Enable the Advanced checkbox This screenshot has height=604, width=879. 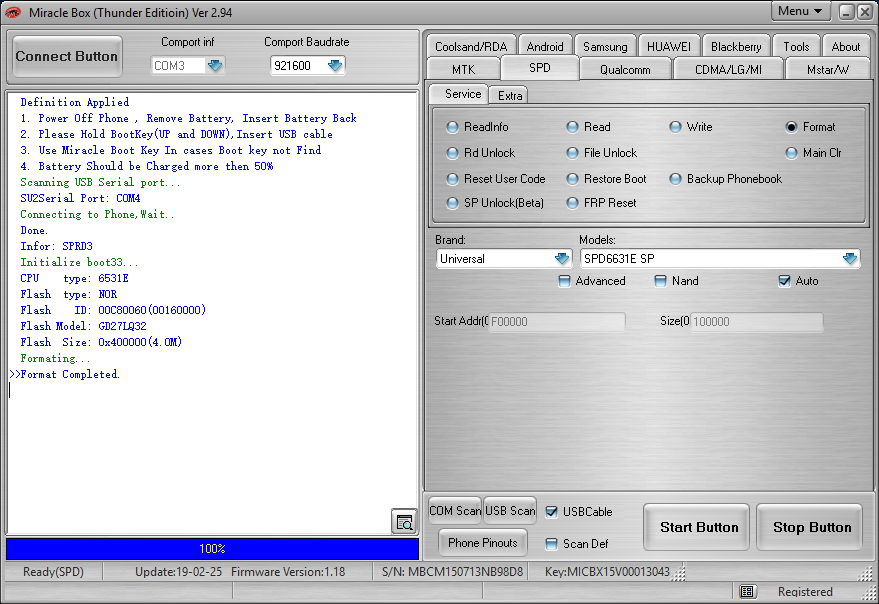565,281
